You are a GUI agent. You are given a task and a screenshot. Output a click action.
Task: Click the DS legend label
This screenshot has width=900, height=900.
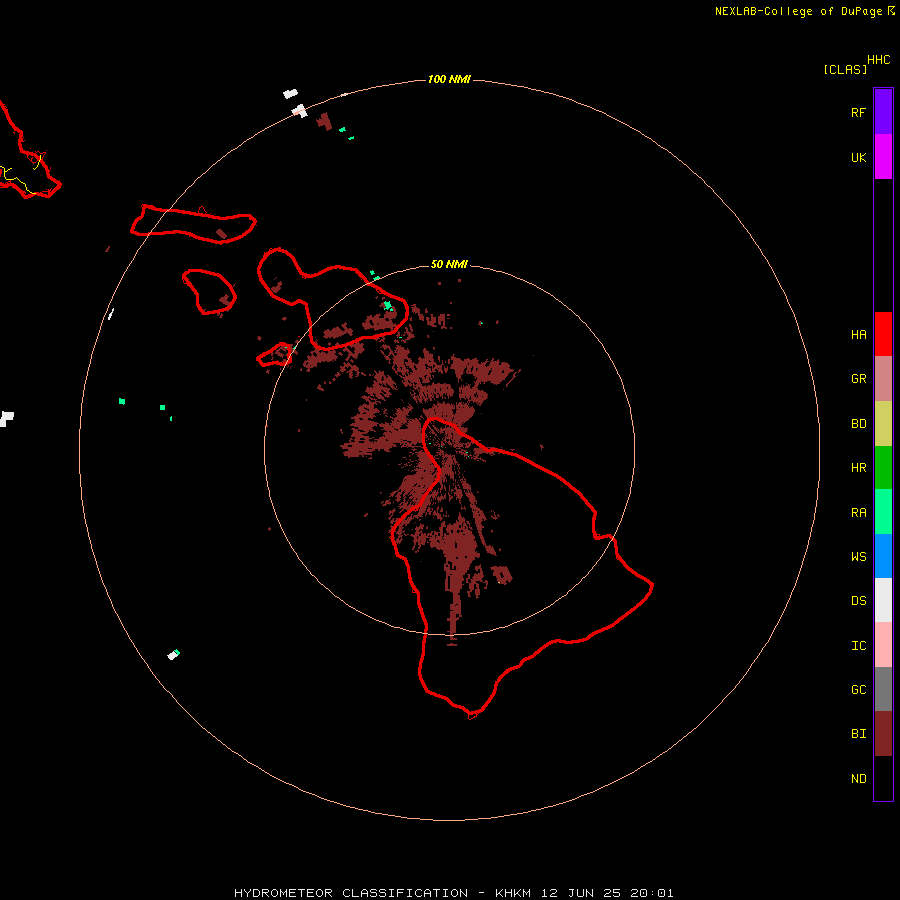(x=858, y=601)
